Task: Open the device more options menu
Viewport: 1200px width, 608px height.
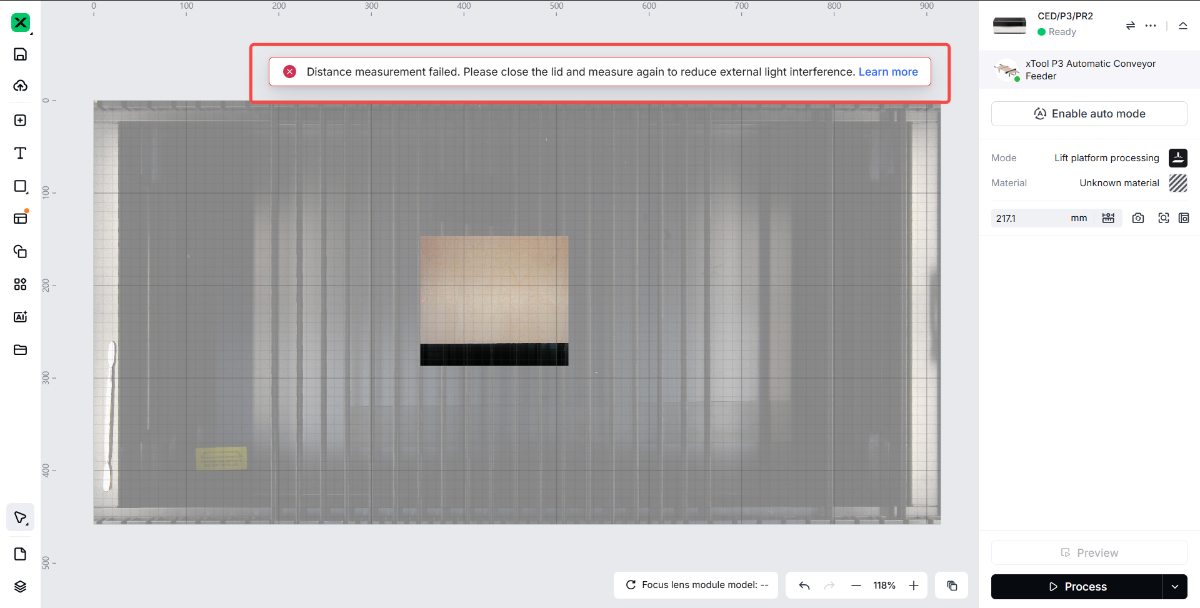Action: (1151, 25)
